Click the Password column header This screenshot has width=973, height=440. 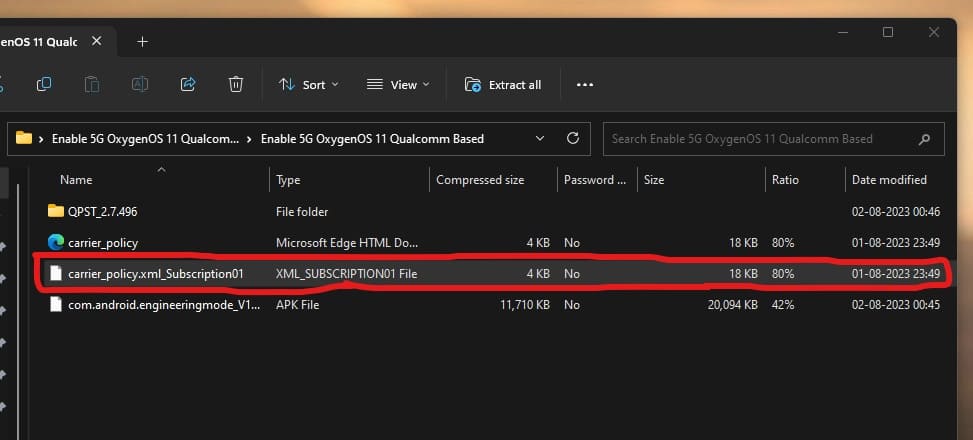(594, 180)
